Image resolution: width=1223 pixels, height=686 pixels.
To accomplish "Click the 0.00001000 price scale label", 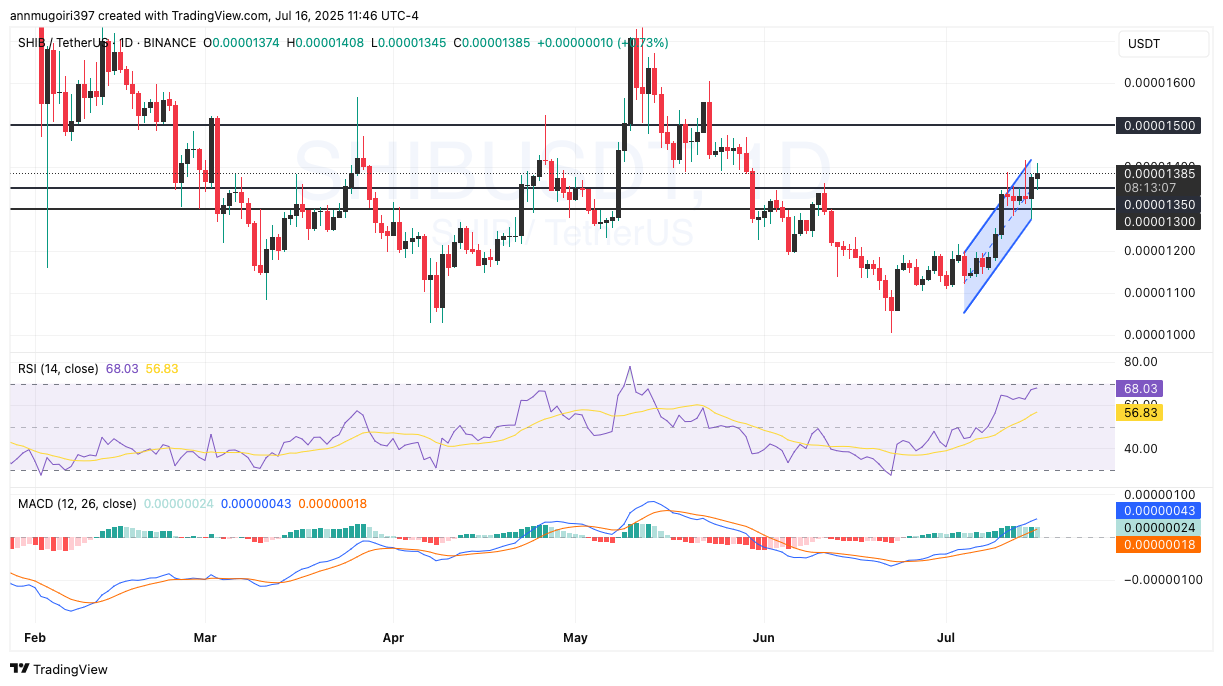I will (1159, 334).
